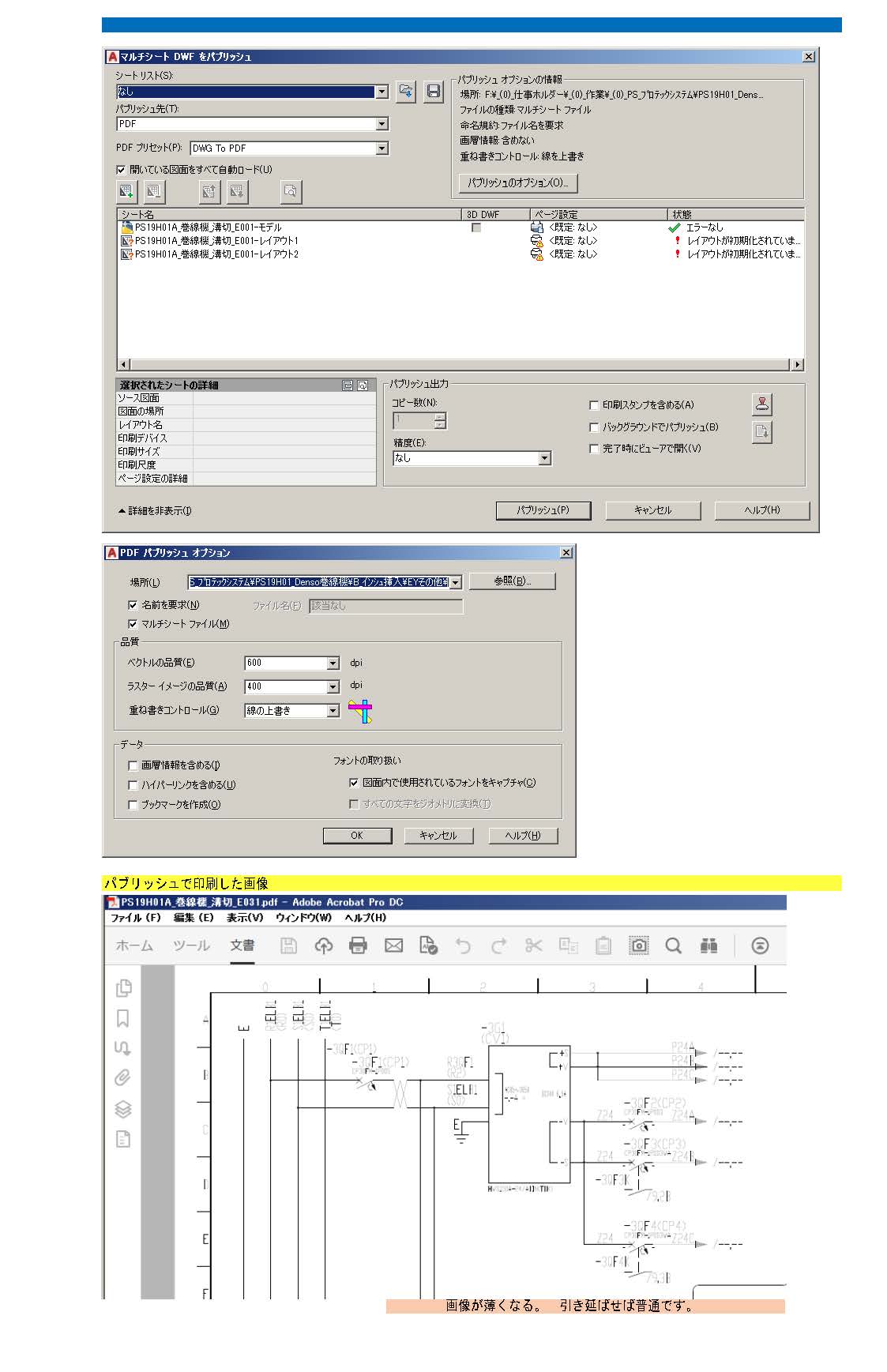The height and width of the screenshot is (1372, 887).
Task: Click the icon below the plot stamp settings
Action: [x=761, y=432]
